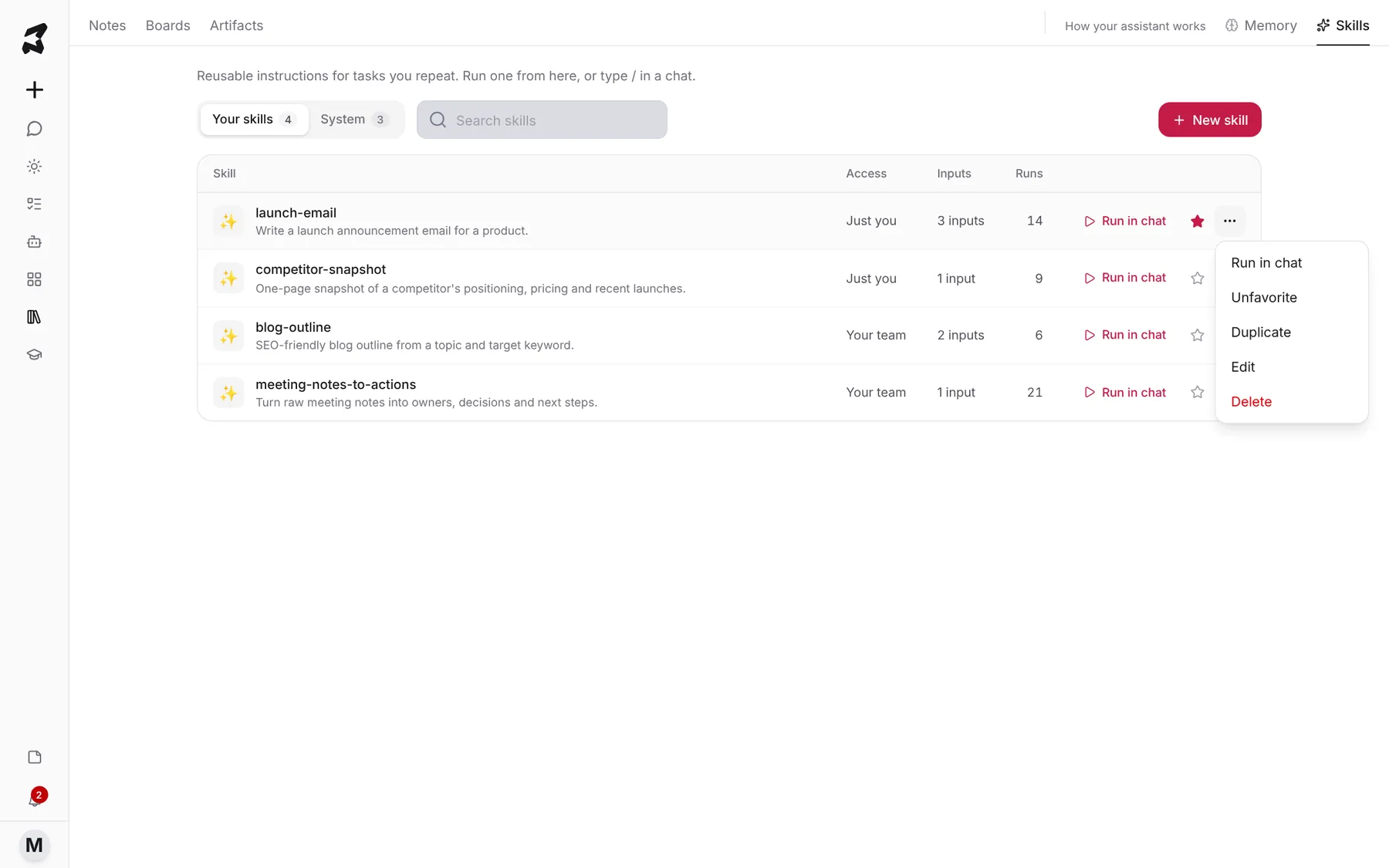
Task: Switch to the Your skills tab
Action: [254, 120]
